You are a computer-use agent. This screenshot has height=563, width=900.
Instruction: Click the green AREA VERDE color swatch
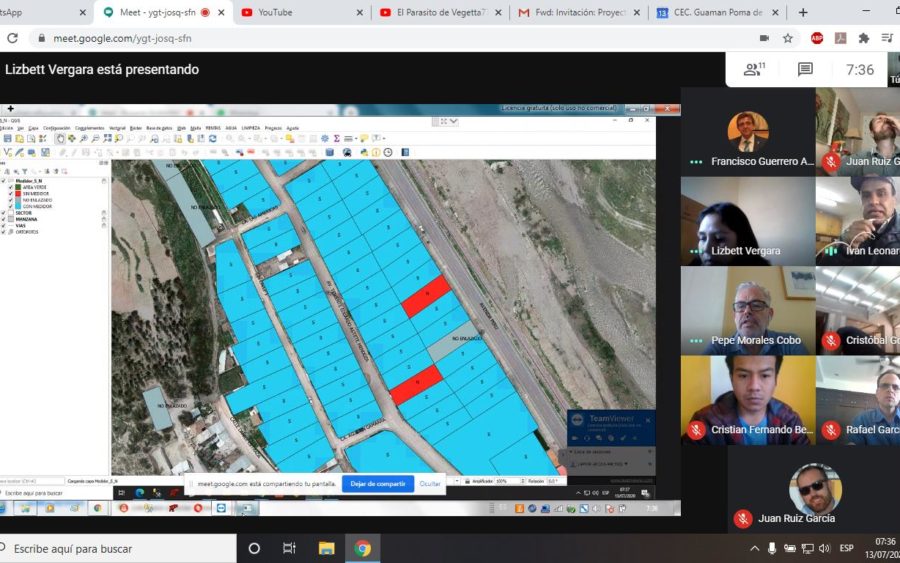(18, 187)
